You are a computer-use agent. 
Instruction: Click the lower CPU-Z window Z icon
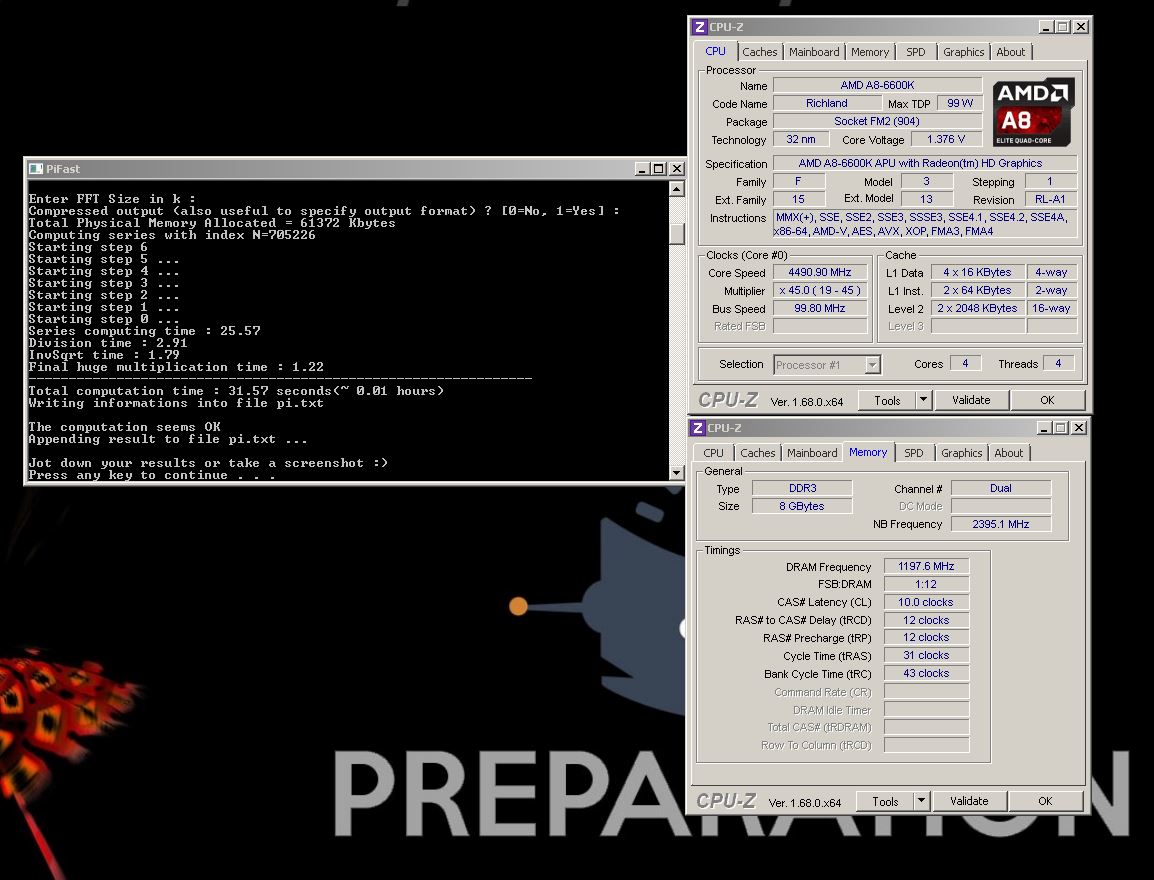click(698, 427)
